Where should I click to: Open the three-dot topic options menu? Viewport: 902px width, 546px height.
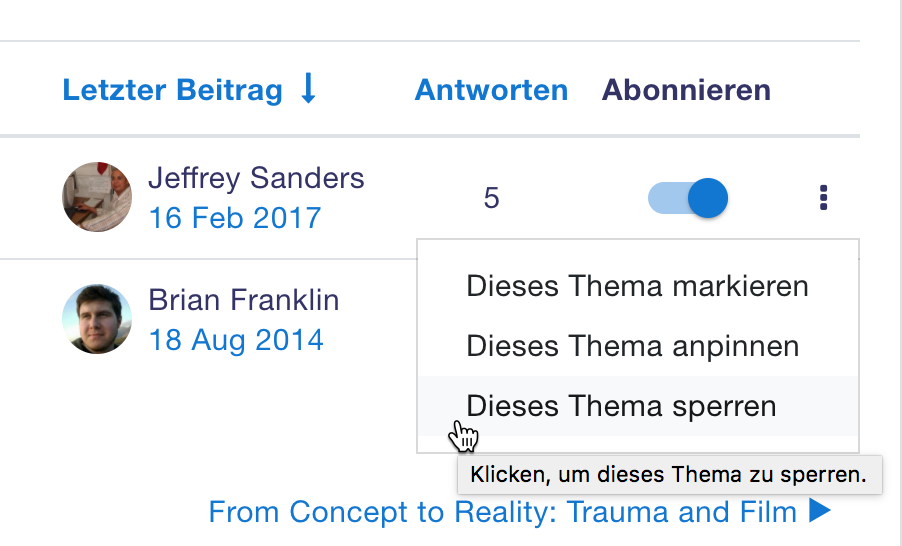(x=823, y=197)
